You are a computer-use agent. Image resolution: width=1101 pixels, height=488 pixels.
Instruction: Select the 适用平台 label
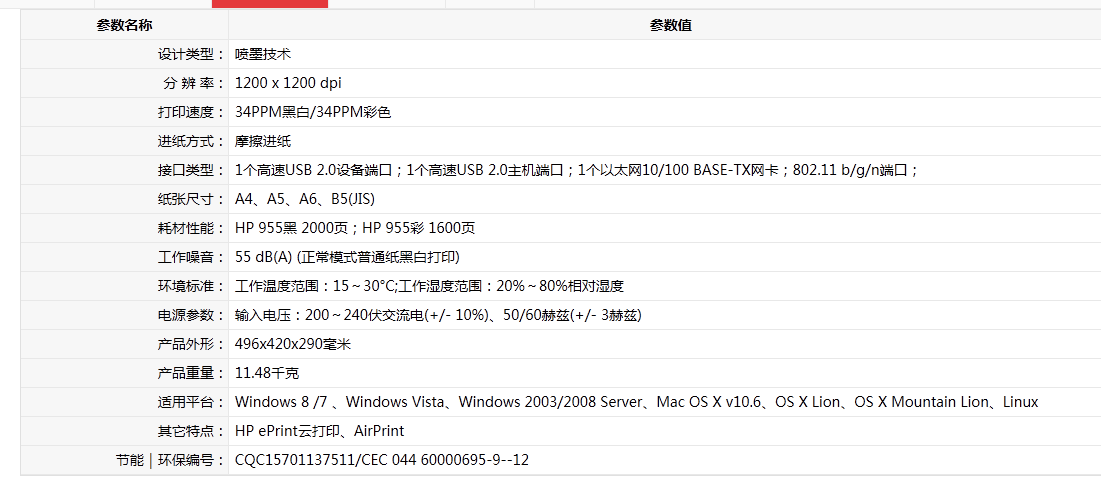click(x=190, y=402)
